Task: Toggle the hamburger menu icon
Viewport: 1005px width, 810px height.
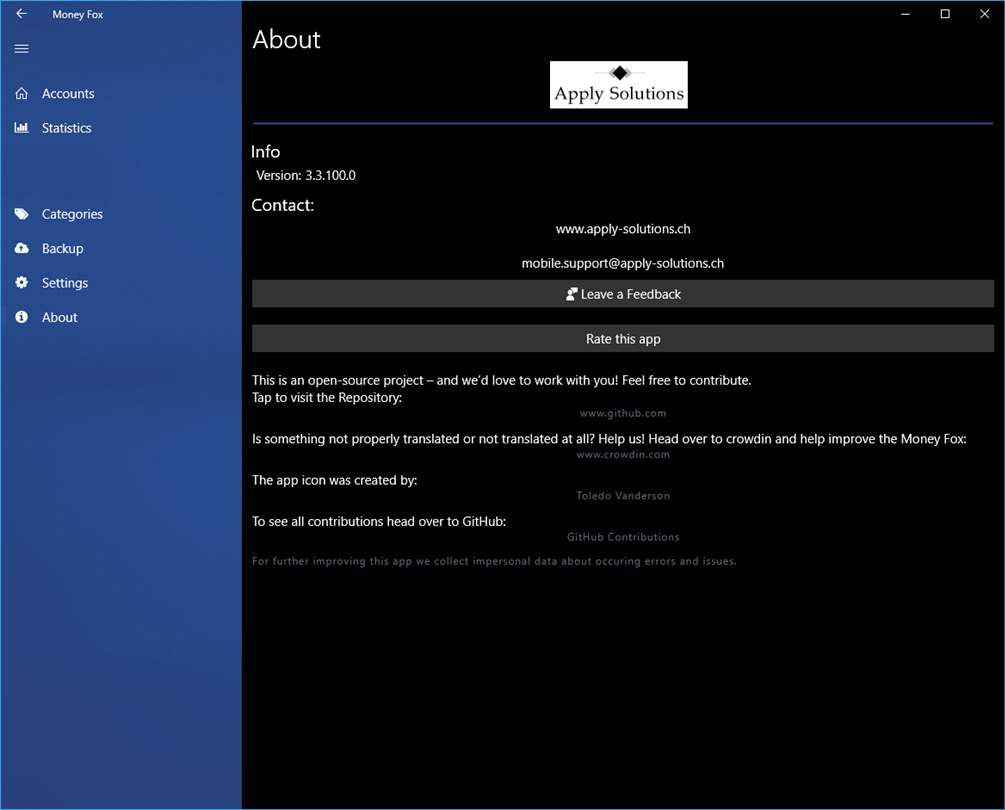Action: point(21,49)
